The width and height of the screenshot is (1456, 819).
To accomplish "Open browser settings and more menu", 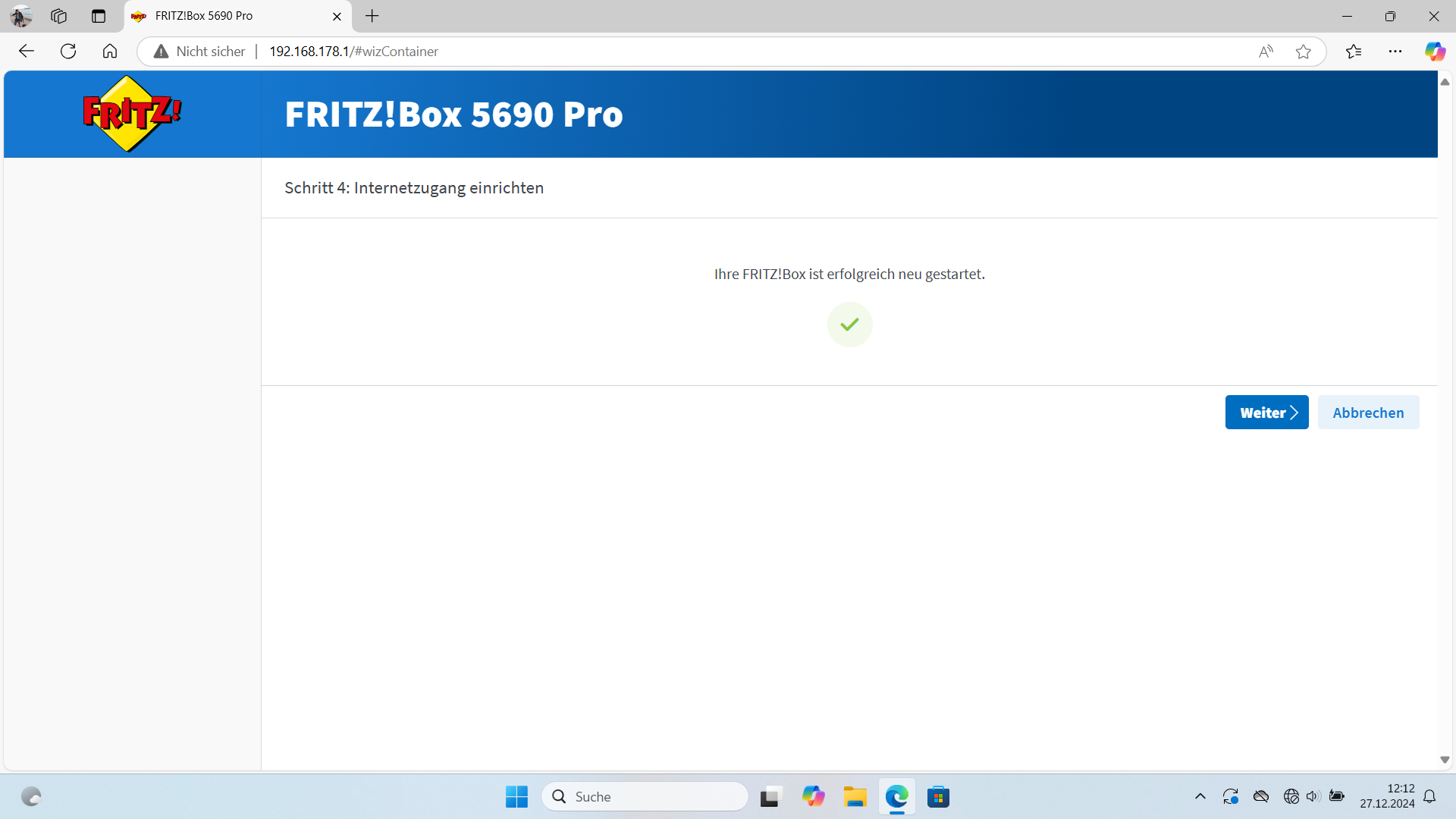I will click(x=1395, y=51).
